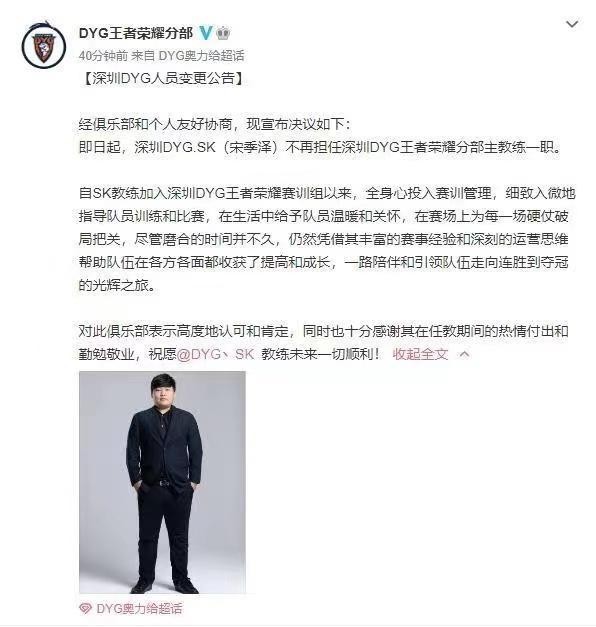
Task: Open the DYG奥力给超话 topic tag under the photo
Action: (x=139, y=609)
